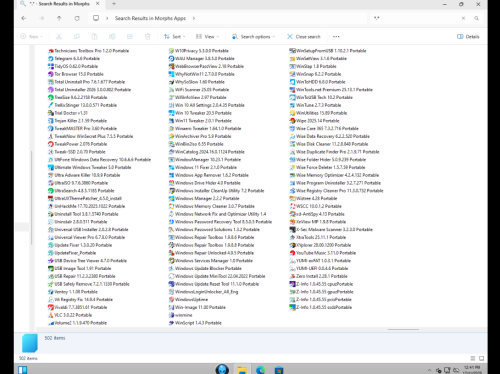Expand the View dropdown menu
Image resolution: width=500 pixels, height=374 pixels.
pos(207,37)
